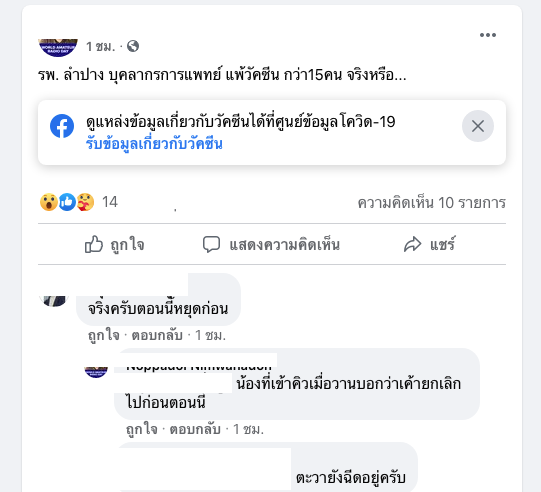
Task: Open the รับข้อมูลเกี่ยวกับวัคซีน link
Action: tap(154, 144)
